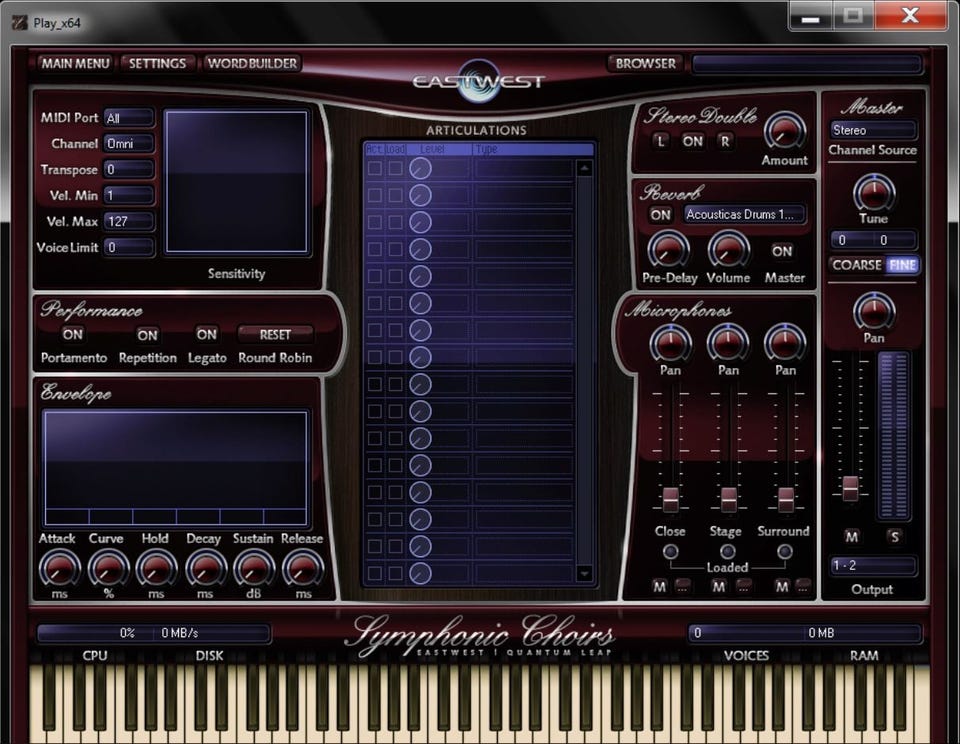Enable Stereo Double left channel L
Viewport: 960px width, 744px height.
660,141
